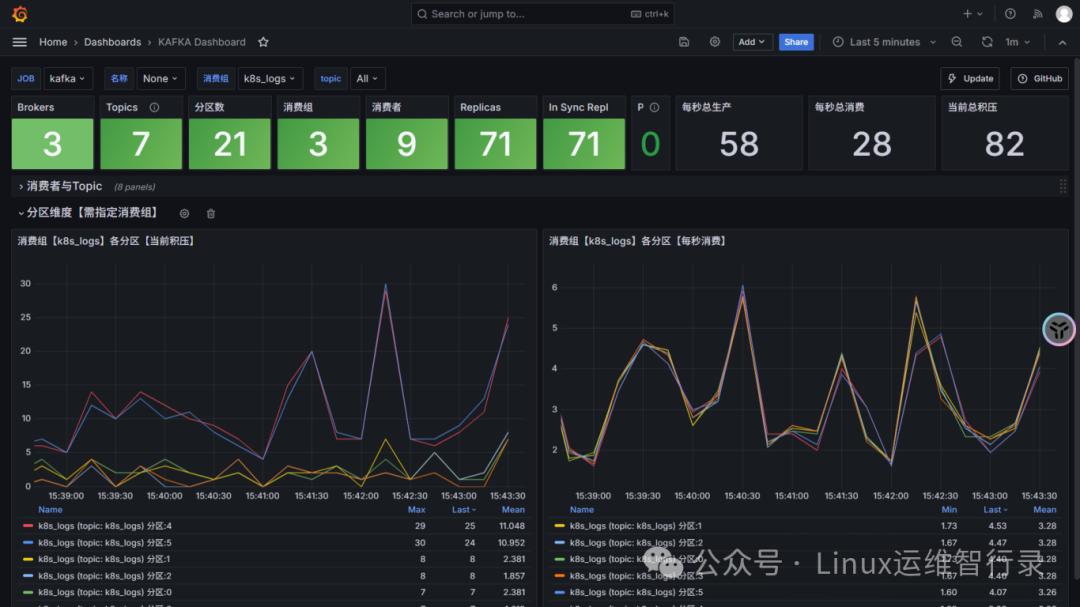This screenshot has width=1080, height=607.
Task: Open the news feed RSS icon
Action: pyautogui.click(x=1037, y=14)
